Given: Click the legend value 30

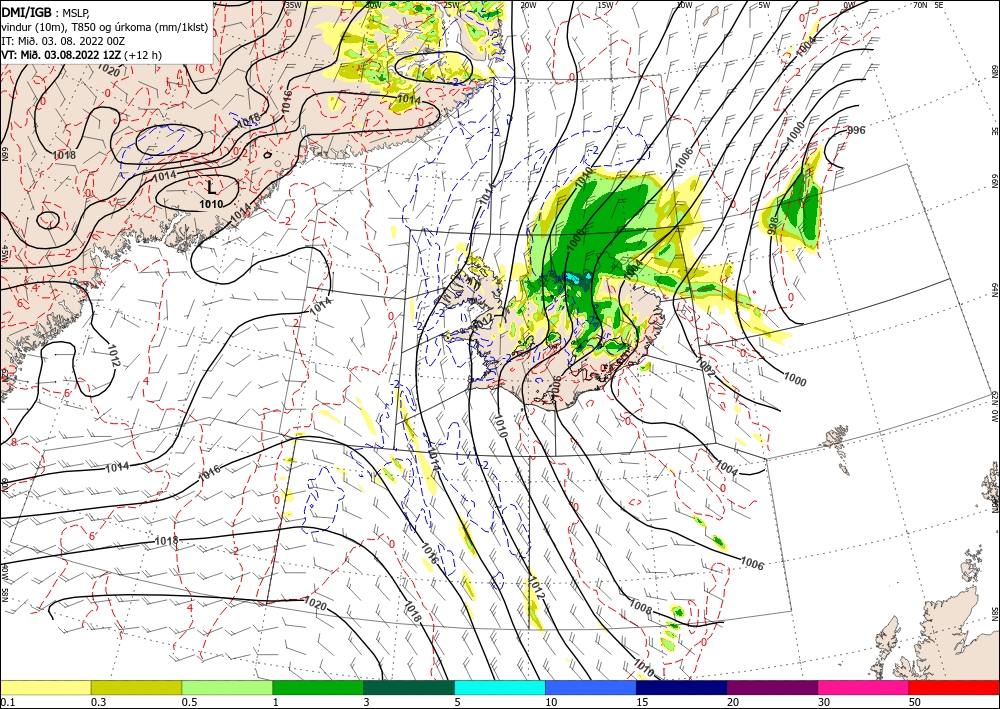Looking at the screenshot, I should tap(825, 702).
